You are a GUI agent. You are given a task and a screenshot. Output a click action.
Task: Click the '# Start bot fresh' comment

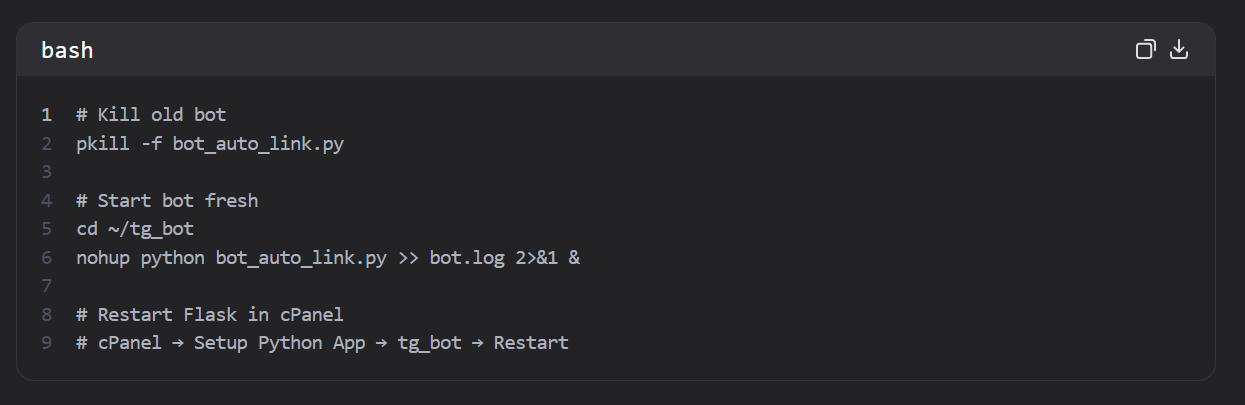167,201
